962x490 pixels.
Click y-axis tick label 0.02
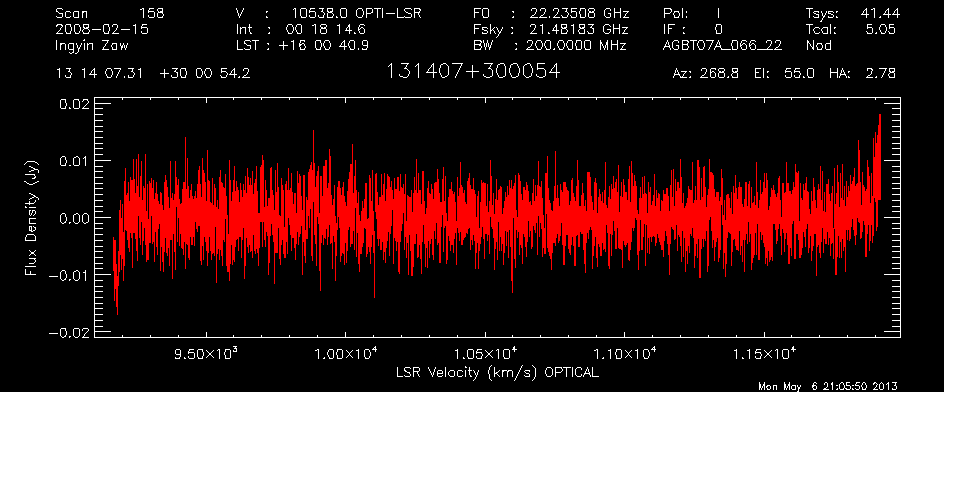click(74, 104)
